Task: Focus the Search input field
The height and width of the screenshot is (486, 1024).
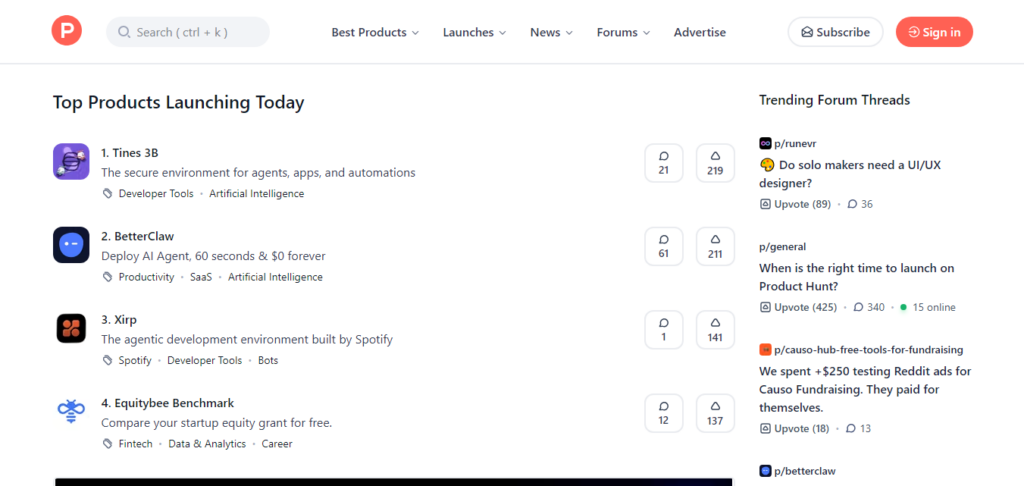Action: point(187,32)
